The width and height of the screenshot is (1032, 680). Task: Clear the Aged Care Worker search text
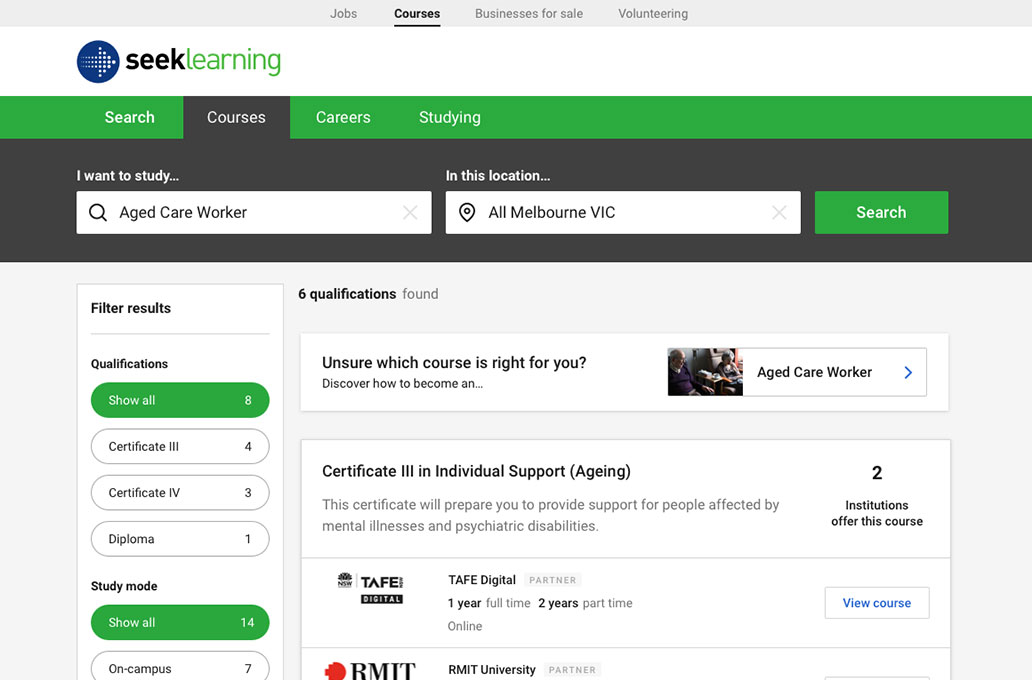pyautogui.click(x=410, y=212)
